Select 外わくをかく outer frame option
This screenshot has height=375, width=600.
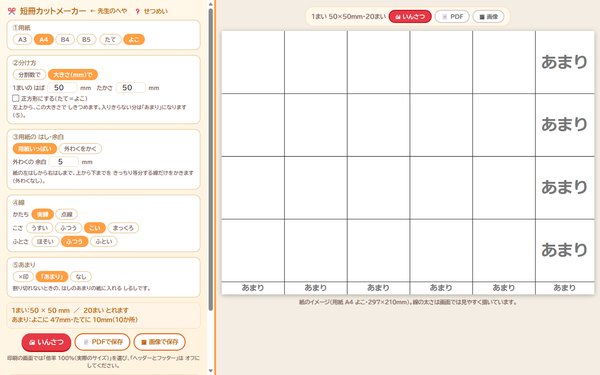point(80,148)
